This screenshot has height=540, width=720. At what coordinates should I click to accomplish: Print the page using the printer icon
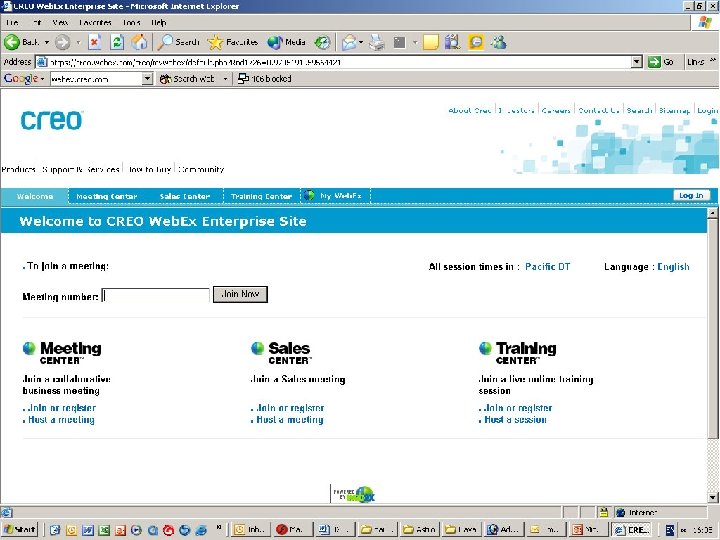pyautogui.click(x=377, y=43)
